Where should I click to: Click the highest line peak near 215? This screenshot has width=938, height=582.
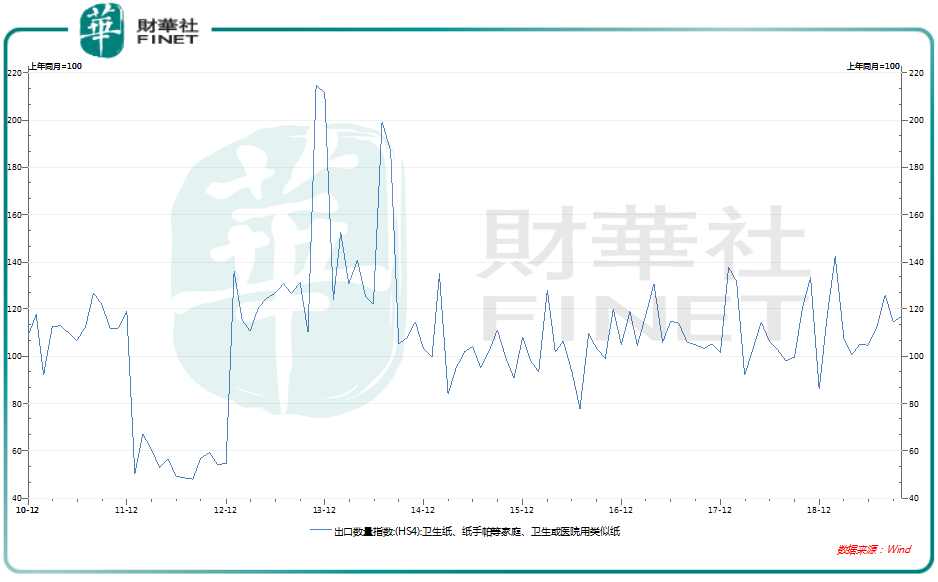316,86
